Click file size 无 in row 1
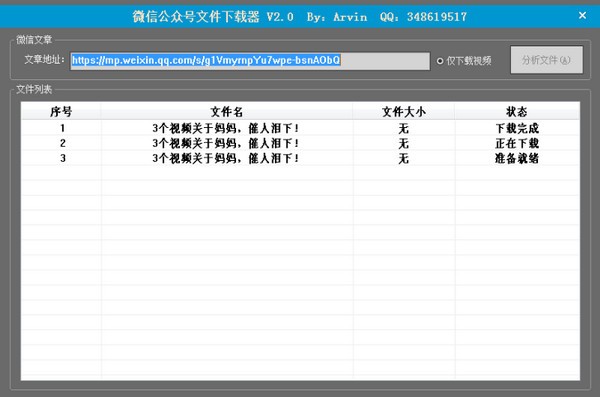The width and height of the screenshot is (600, 397). (x=403, y=128)
